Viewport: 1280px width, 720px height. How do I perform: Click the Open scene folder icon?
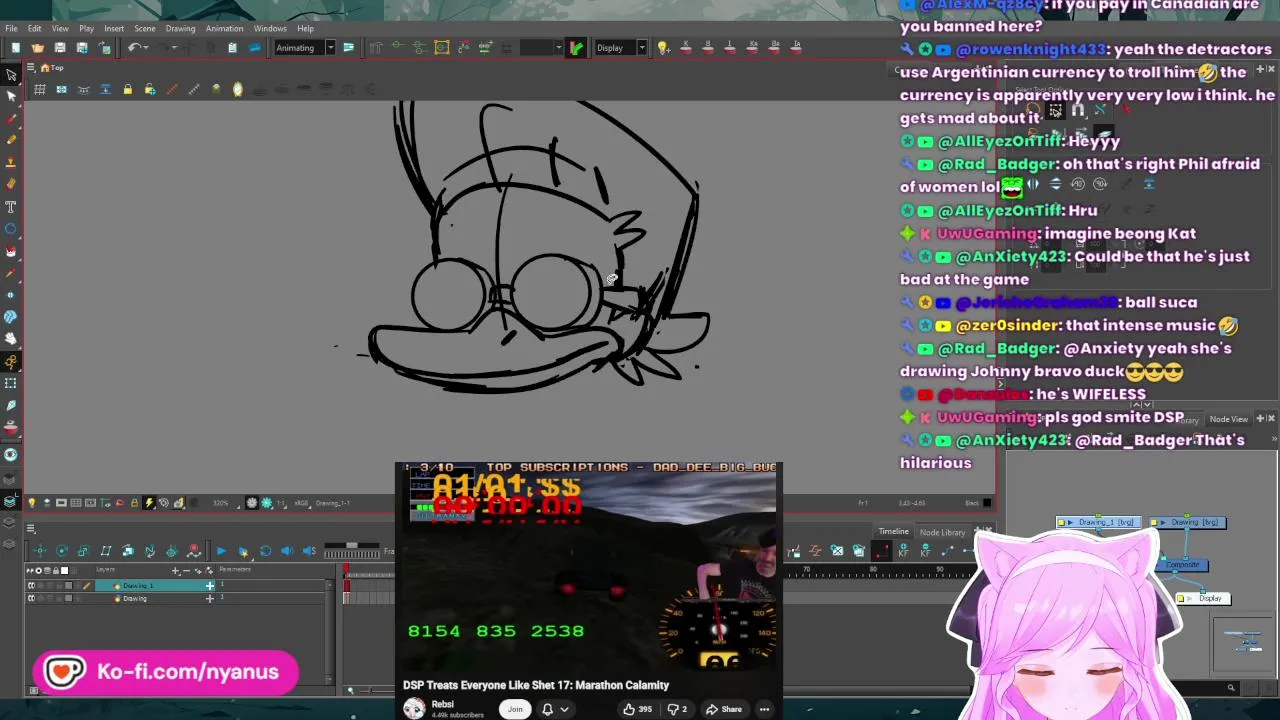coord(37,48)
